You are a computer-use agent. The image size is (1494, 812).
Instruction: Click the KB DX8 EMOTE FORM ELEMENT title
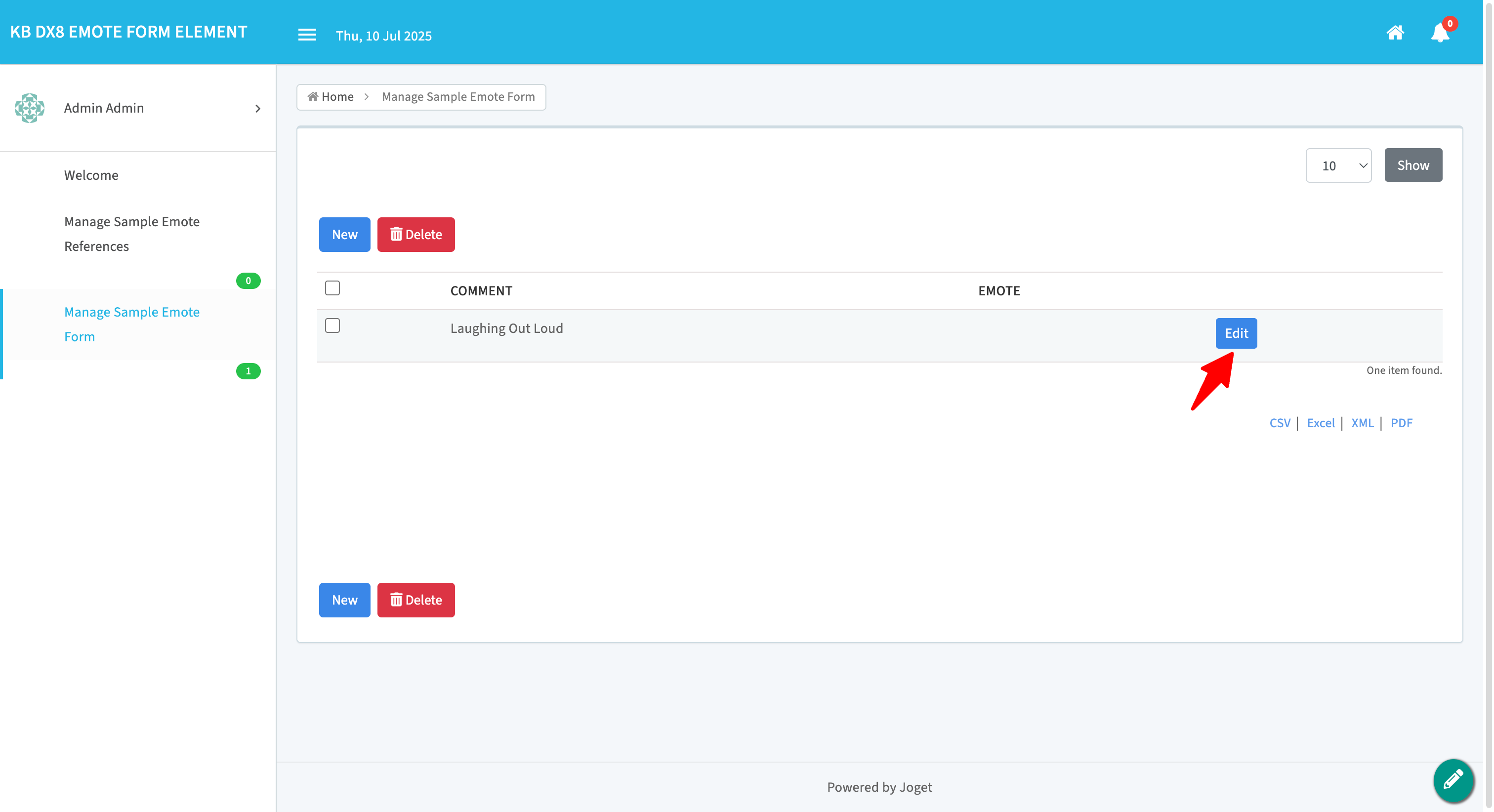coord(129,32)
